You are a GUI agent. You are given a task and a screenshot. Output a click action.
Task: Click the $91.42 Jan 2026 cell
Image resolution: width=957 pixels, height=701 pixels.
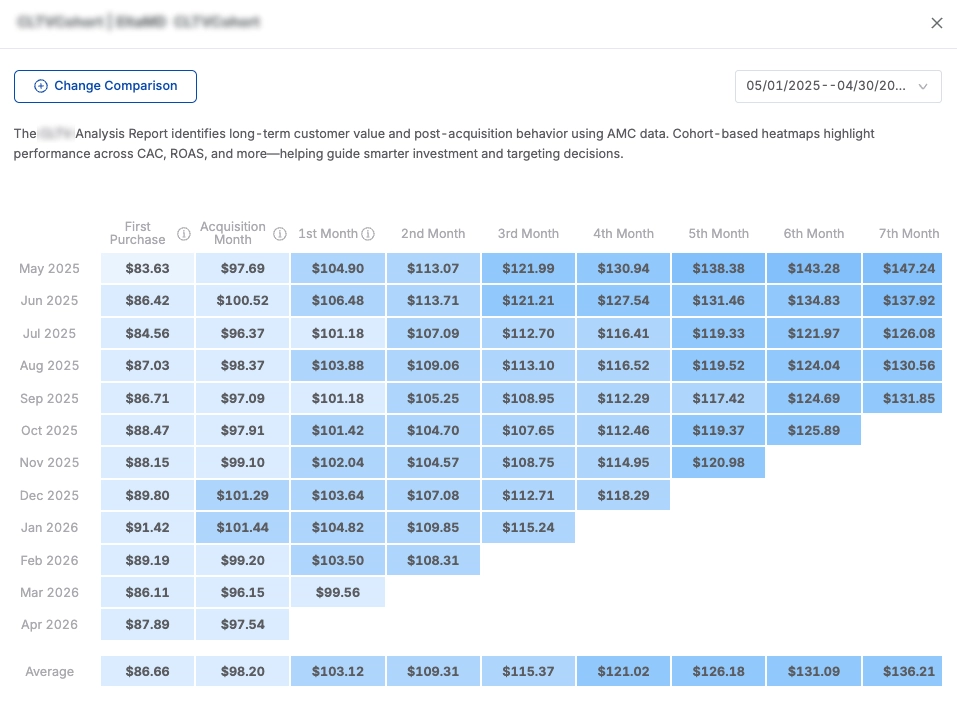(x=148, y=528)
